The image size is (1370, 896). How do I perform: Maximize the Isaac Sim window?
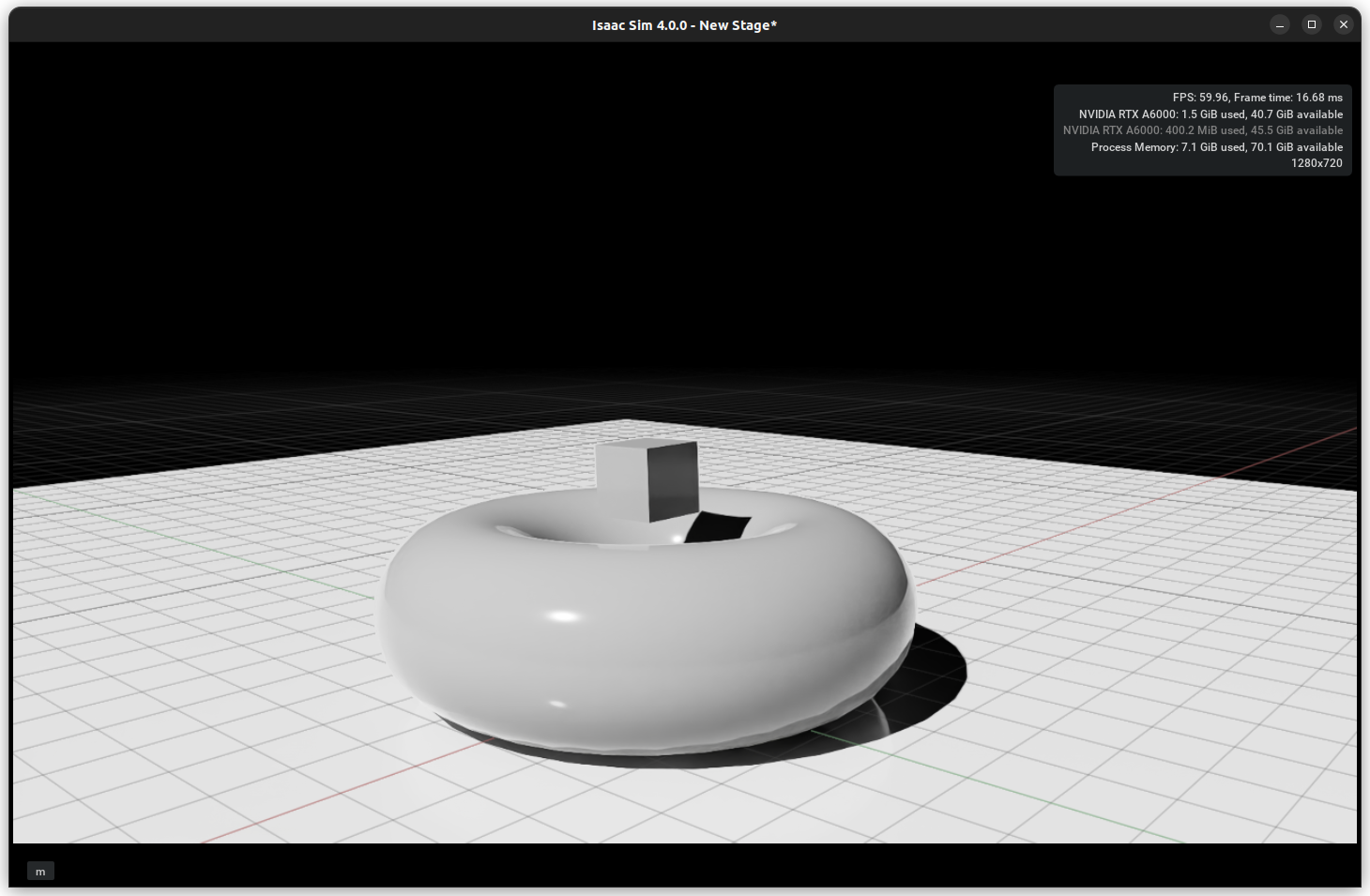pyautogui.click(x=1311, y=24)
